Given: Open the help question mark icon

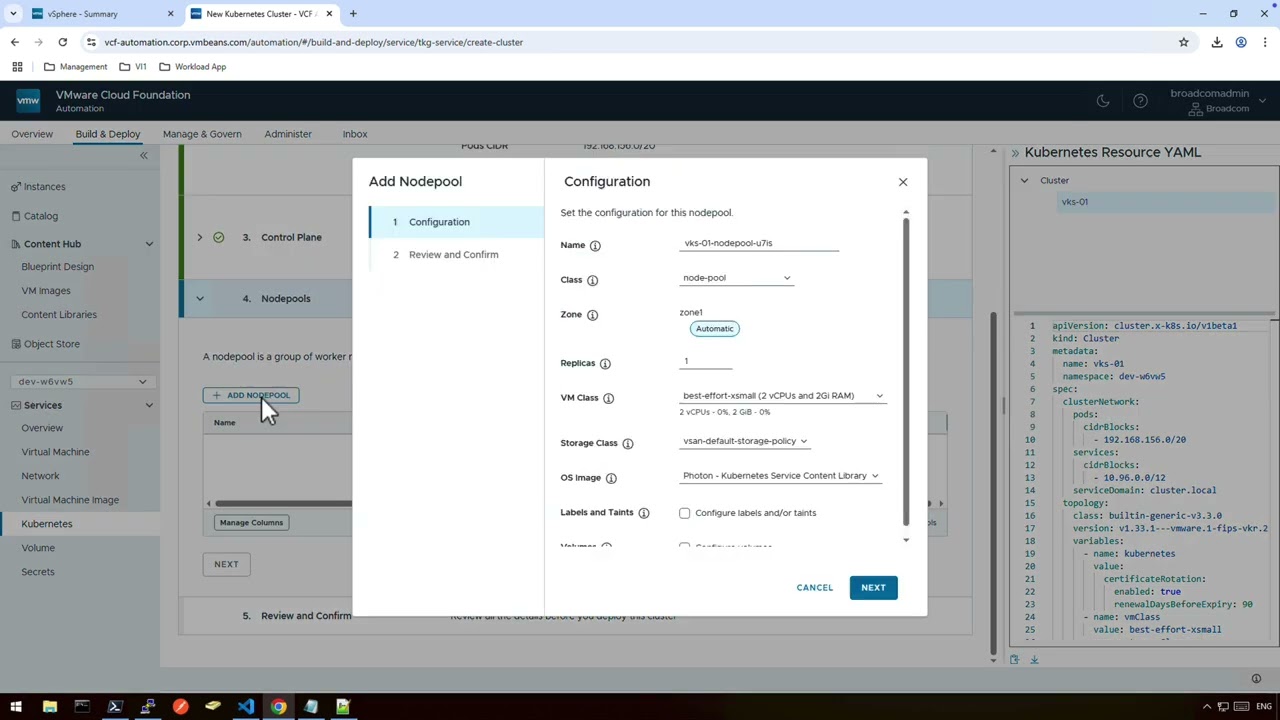Looking at the screenshot, I should pyautogui.click(x=1140, y=101).
